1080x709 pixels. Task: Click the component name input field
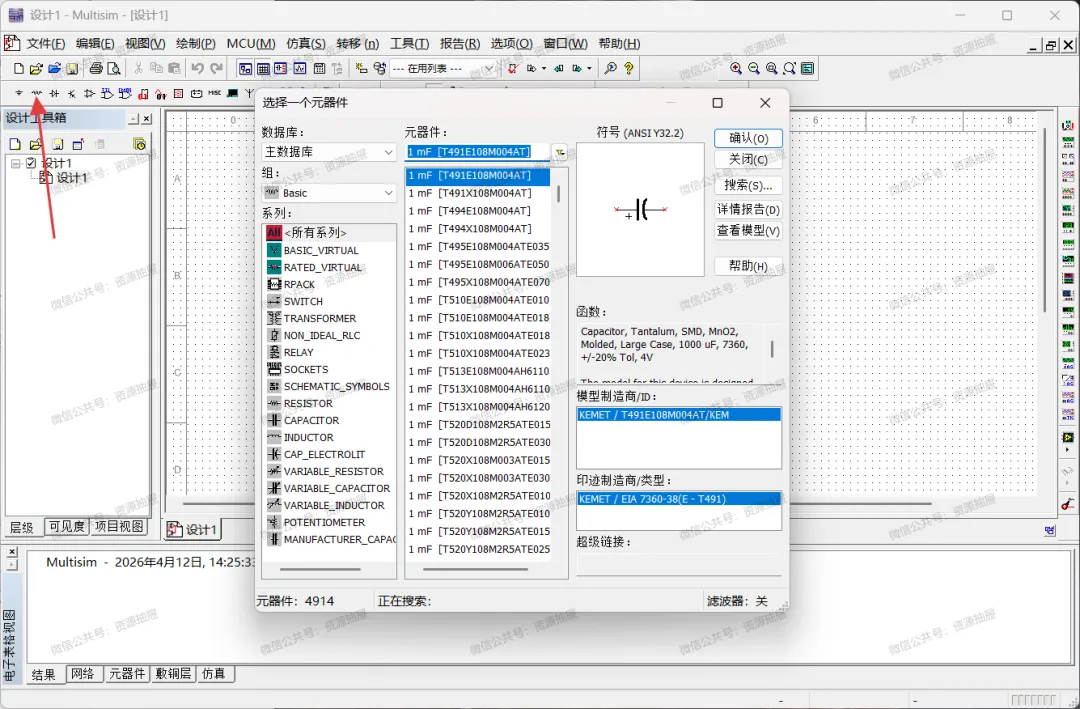tap(477, 152)
